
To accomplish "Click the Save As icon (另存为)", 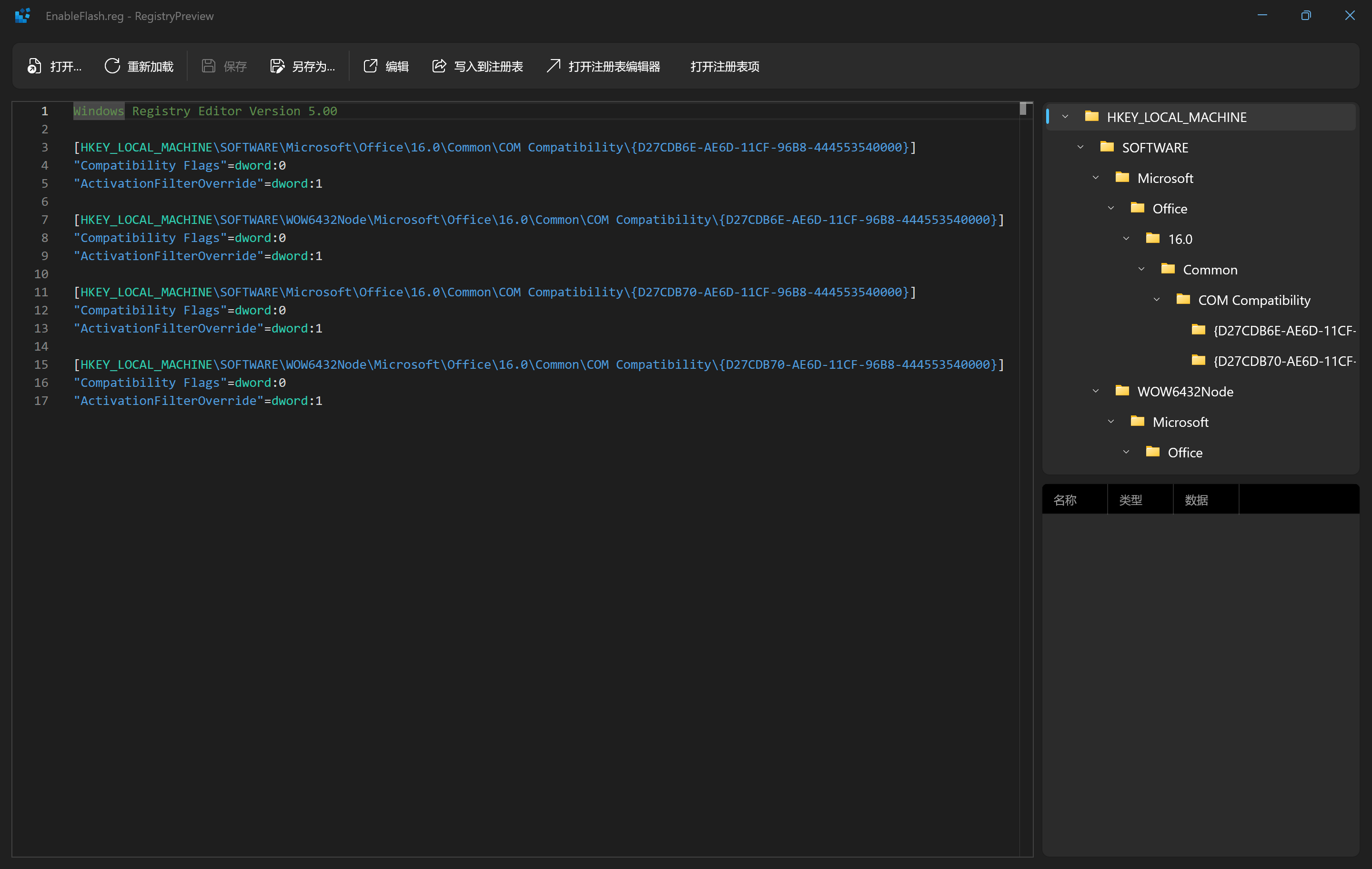I will point(277,66).
